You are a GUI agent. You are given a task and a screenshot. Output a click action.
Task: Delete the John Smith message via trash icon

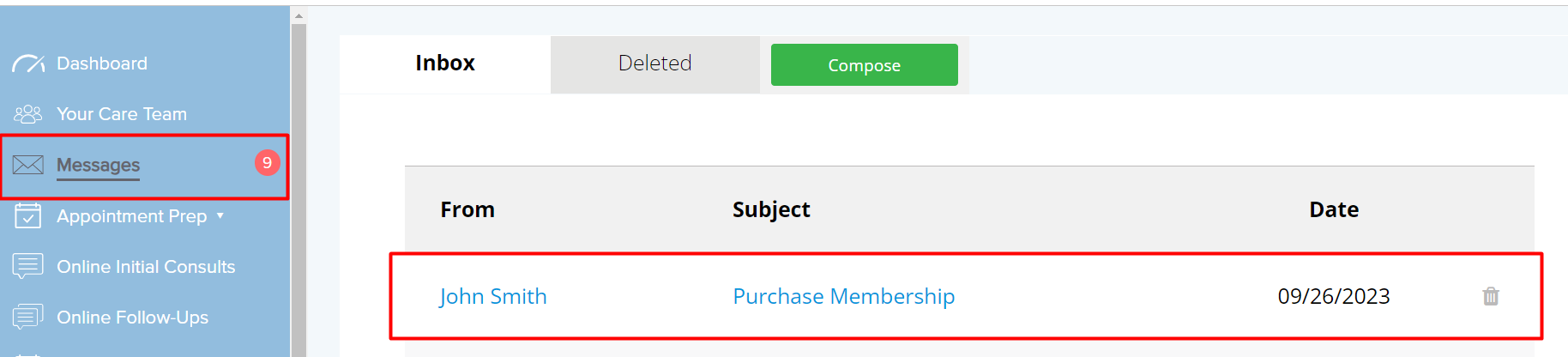1491,296
